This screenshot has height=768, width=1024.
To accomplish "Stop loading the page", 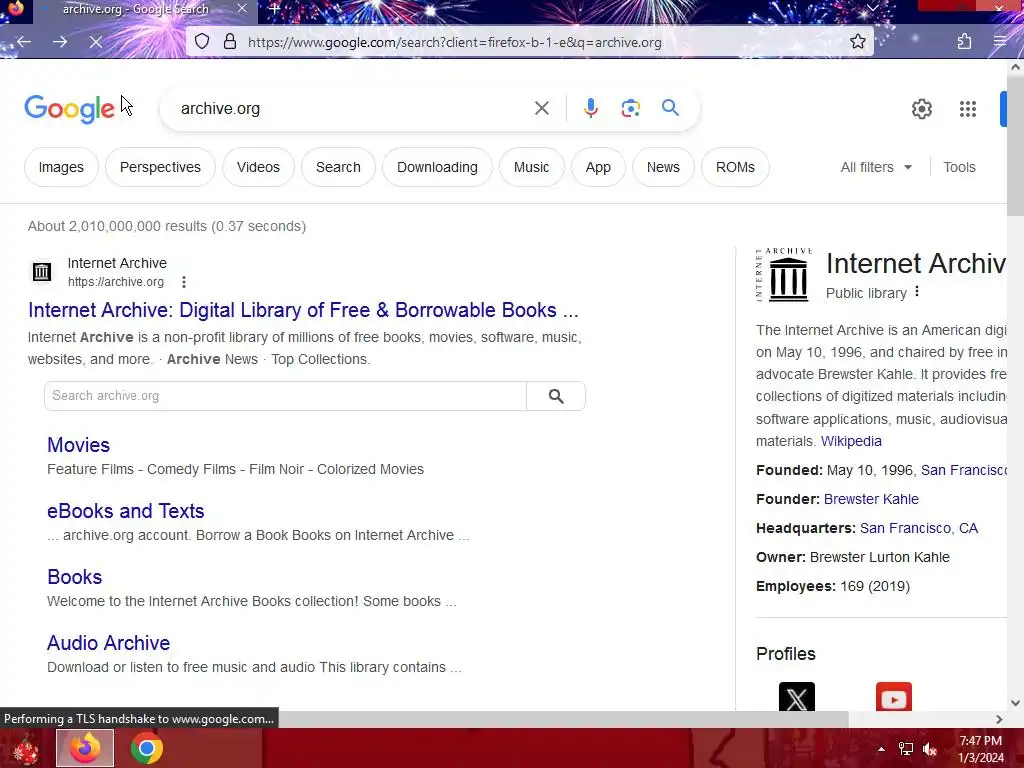I will coord(96,42).
